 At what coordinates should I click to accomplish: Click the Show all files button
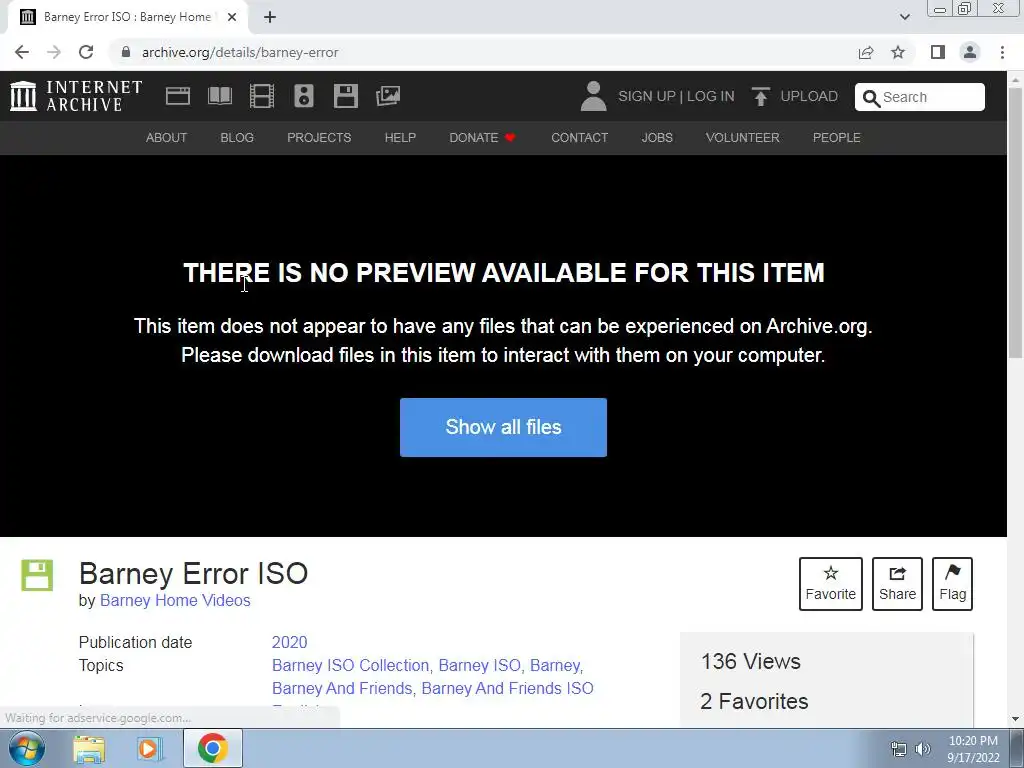[504, 427]
